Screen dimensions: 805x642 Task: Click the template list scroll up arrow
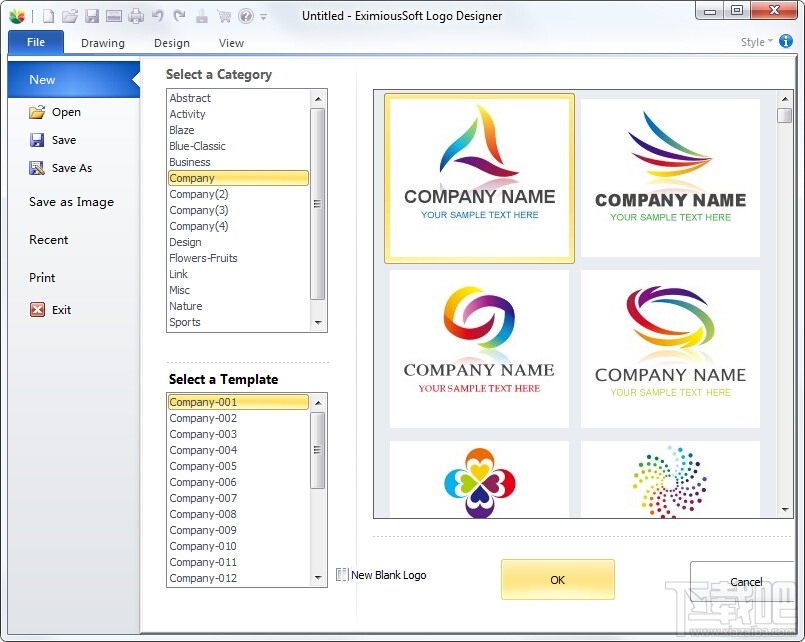[x=318, y=402]
